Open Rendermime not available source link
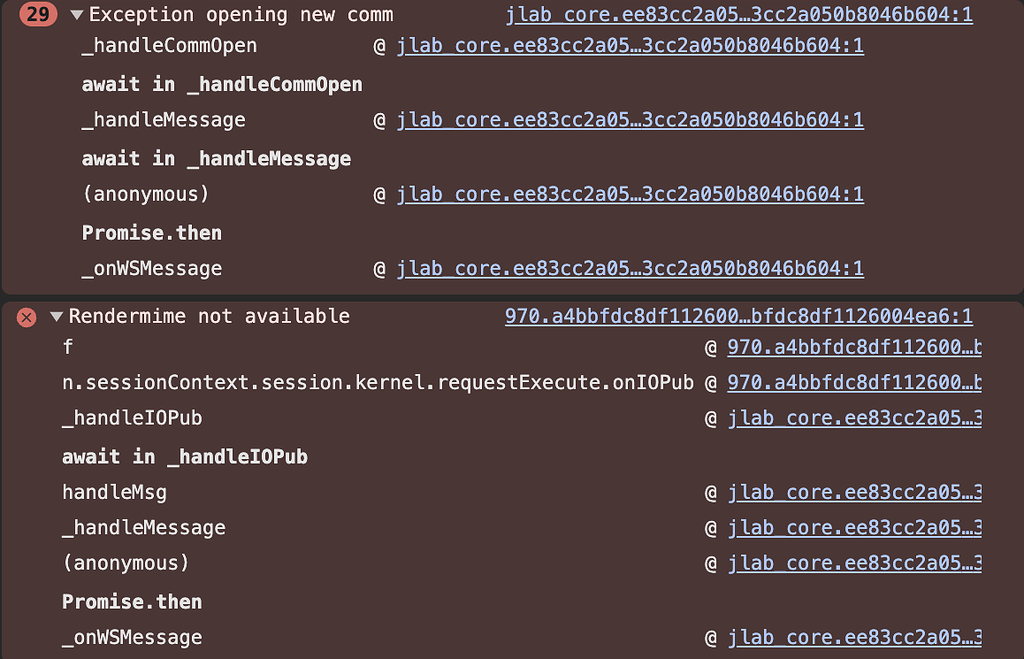Viewport: 1024px width, 659px height. 739,316
